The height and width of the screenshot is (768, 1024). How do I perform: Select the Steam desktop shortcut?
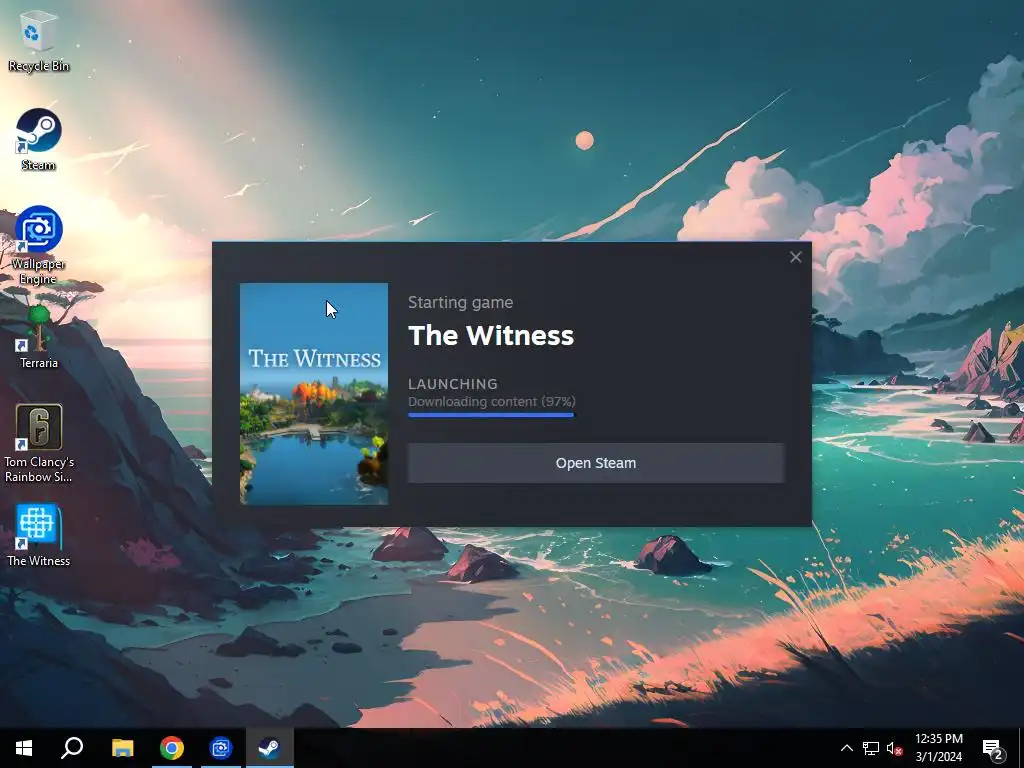[x=39, y=140]
